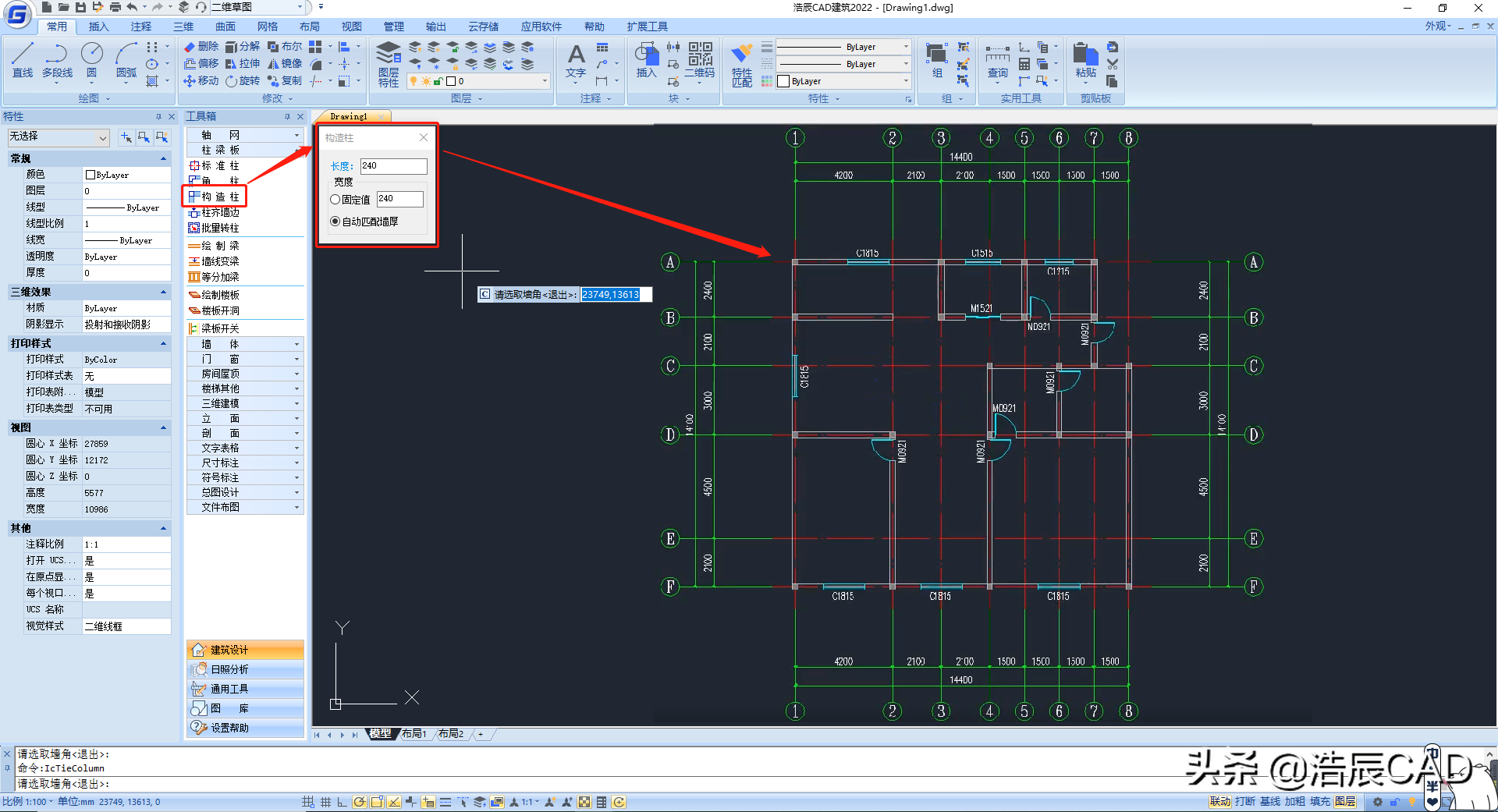Click the 颜色 ByLayer swatch in properties panel
This screenshot has width=1498, height=812.
point(91,176)
